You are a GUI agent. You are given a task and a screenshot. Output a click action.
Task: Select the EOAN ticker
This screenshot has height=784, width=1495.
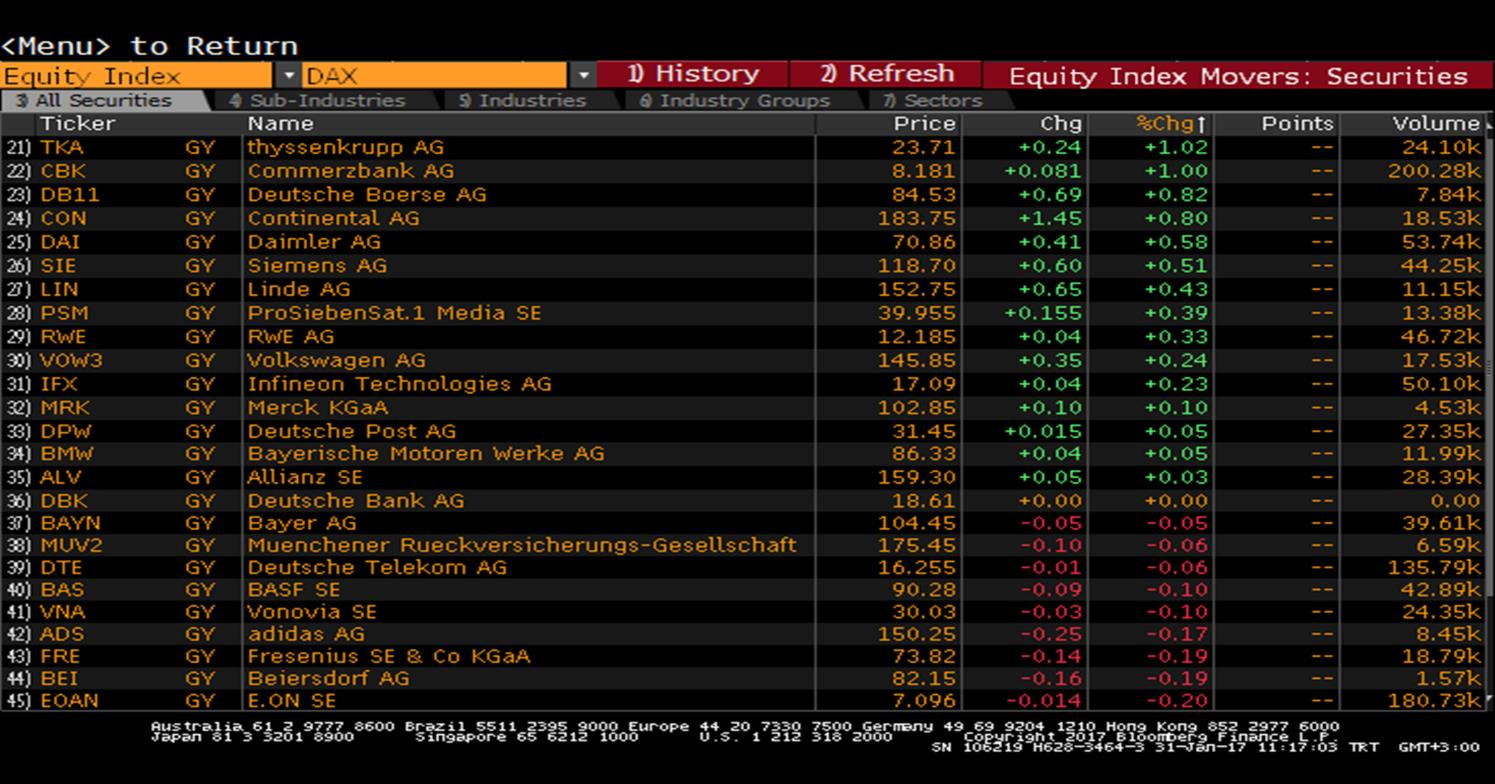pos(69,701)
